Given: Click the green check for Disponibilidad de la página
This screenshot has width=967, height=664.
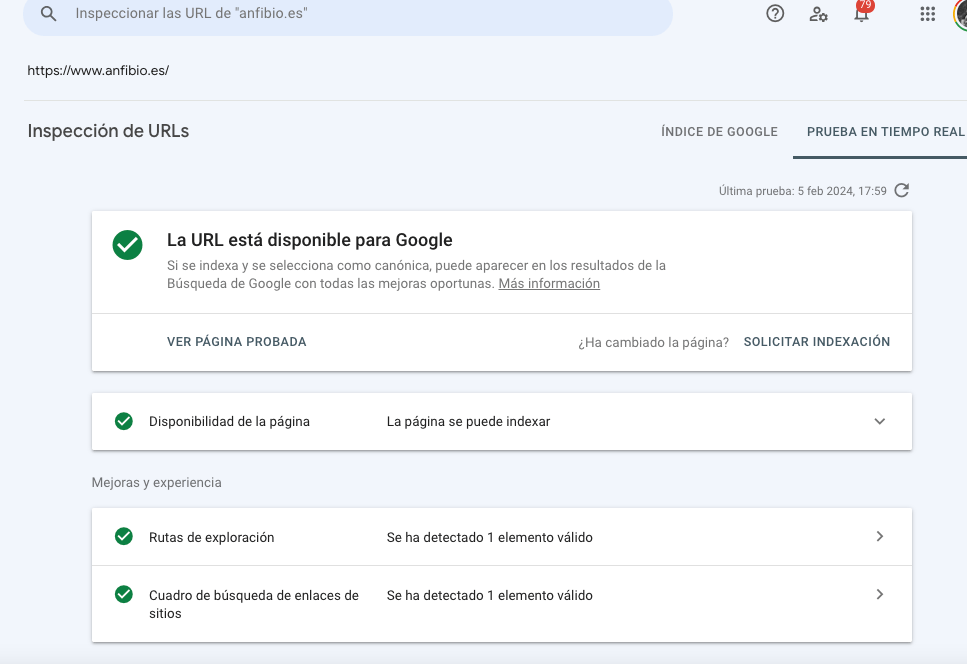Looking at the screenshot, I should [x=124, y=421].
